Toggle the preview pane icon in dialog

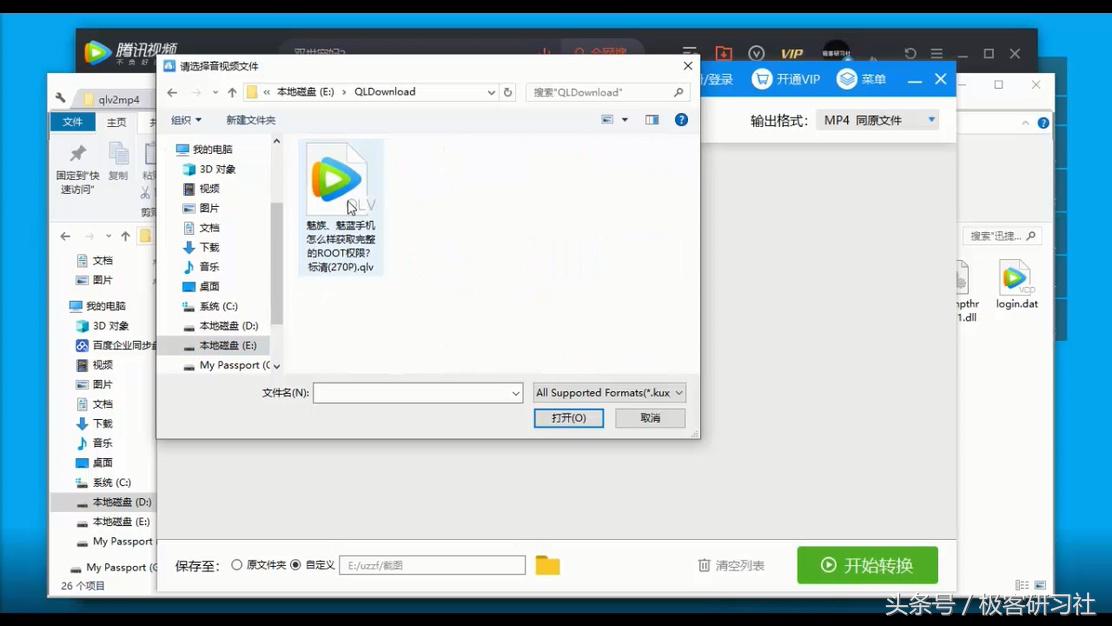(x=652, y=120)
